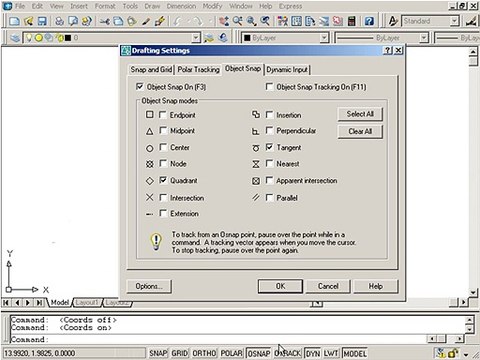This screenshot has width=480, height=360.
Task: Enable the Nearest snap mode
Action: click(x=269, y=164)
